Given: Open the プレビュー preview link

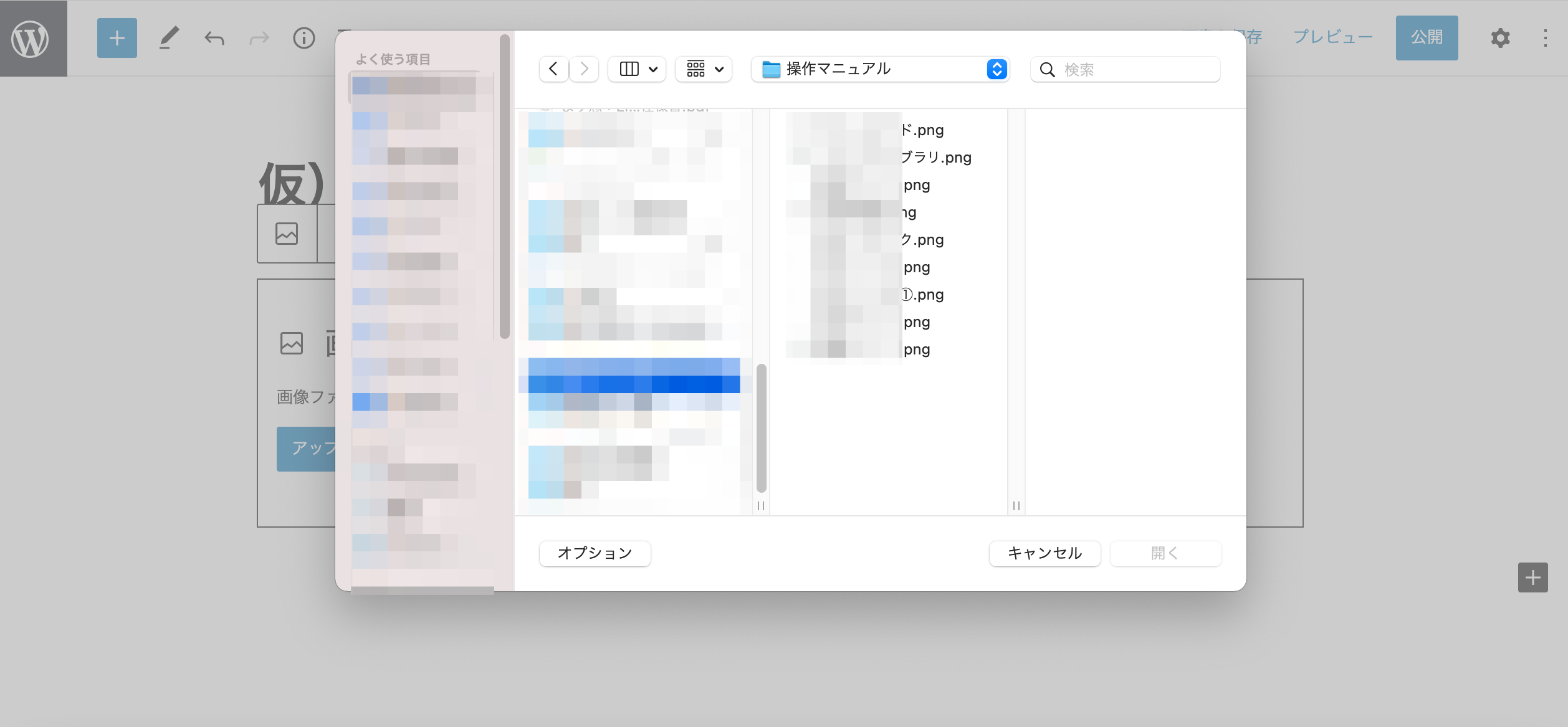Looking at the screenshot, I should coord(1332,37).
